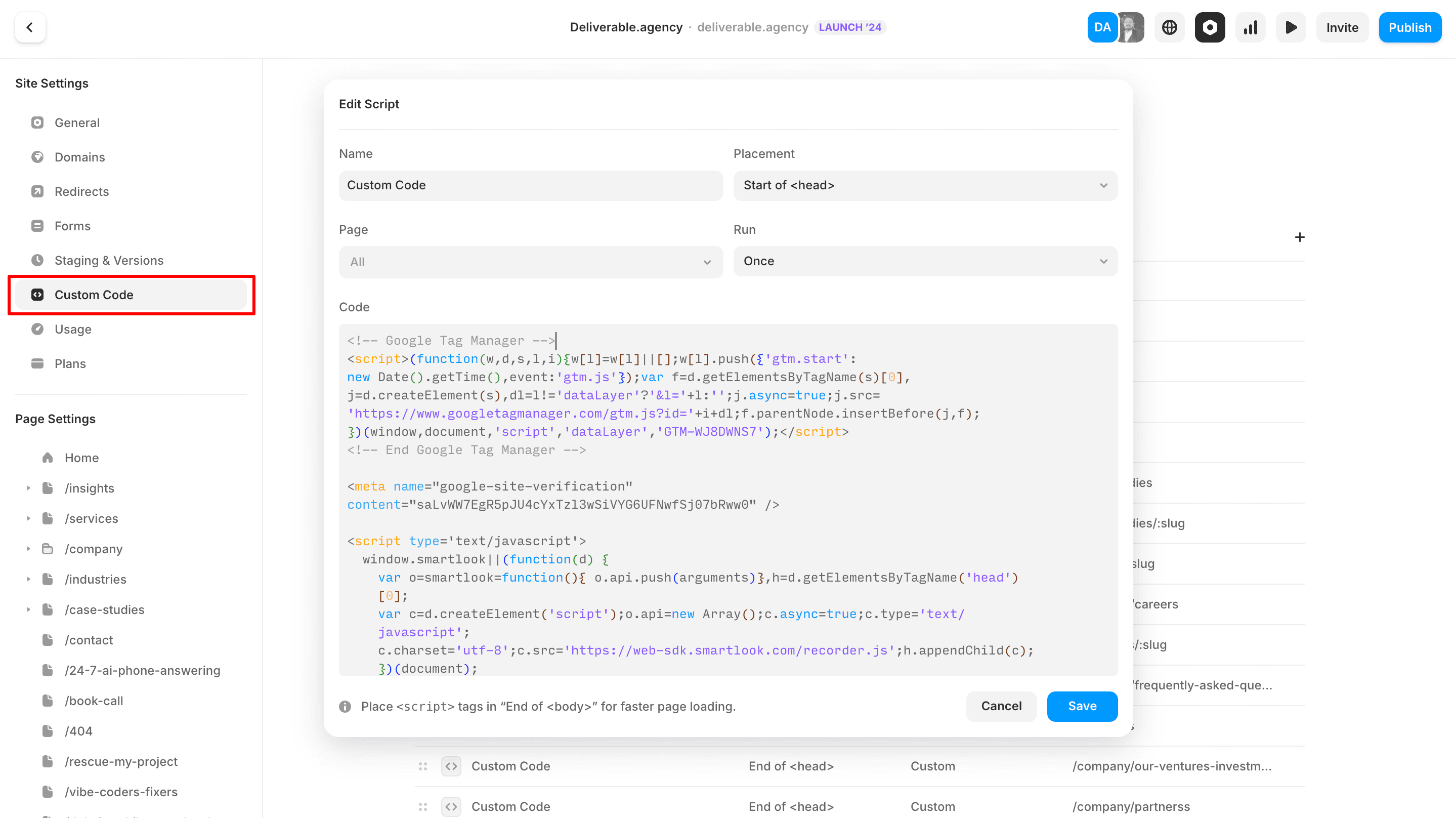Select the /contact page
This screenshot has width=1456, height=818.
89,640
